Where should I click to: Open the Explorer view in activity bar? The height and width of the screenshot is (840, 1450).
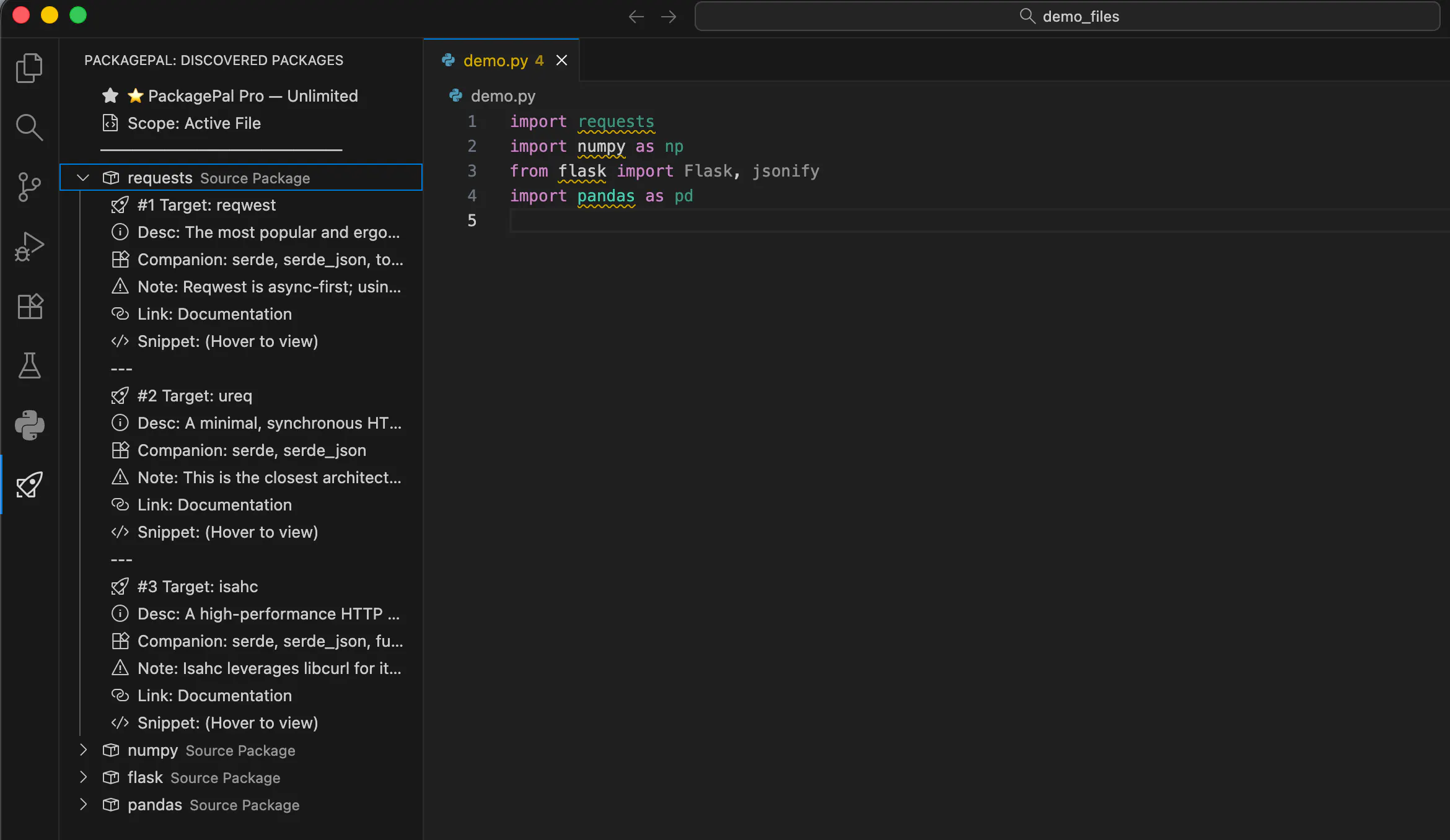pyautogui.click(x=29, y=68)
